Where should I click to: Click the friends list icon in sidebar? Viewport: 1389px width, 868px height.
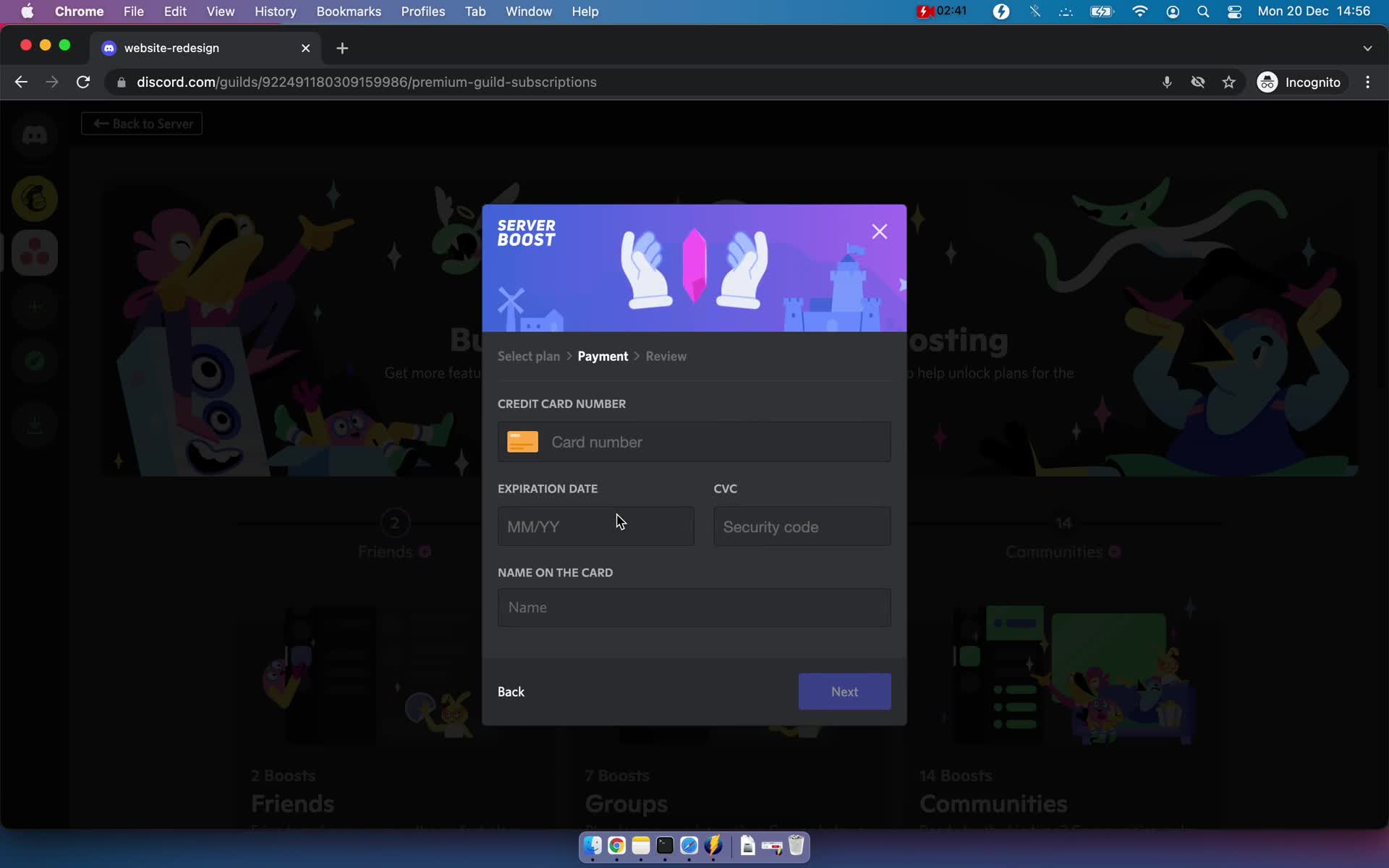(34, 134)
